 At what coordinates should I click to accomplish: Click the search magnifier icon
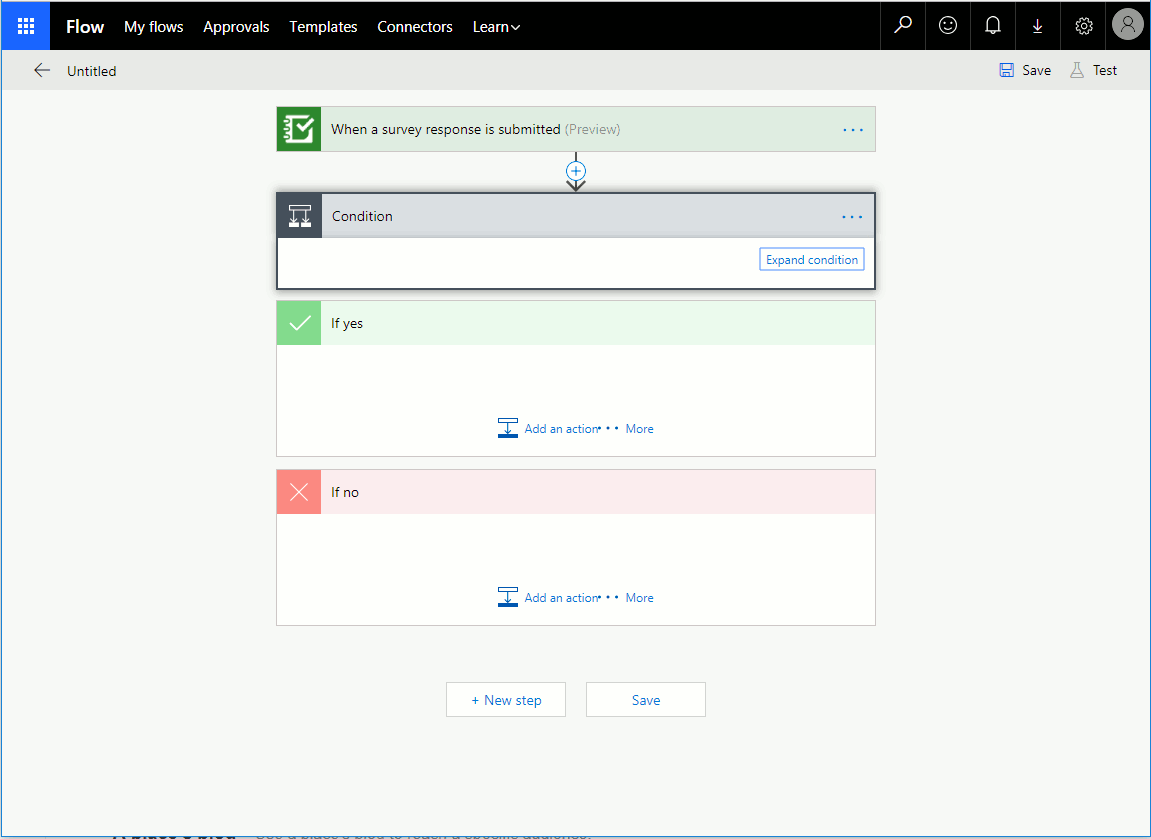[x=903, y=26]
